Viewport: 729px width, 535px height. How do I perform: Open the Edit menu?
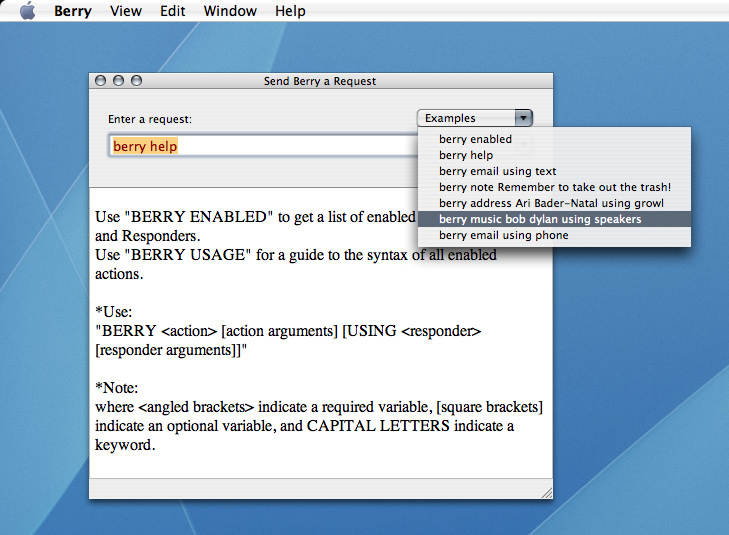tap(172, 11)
